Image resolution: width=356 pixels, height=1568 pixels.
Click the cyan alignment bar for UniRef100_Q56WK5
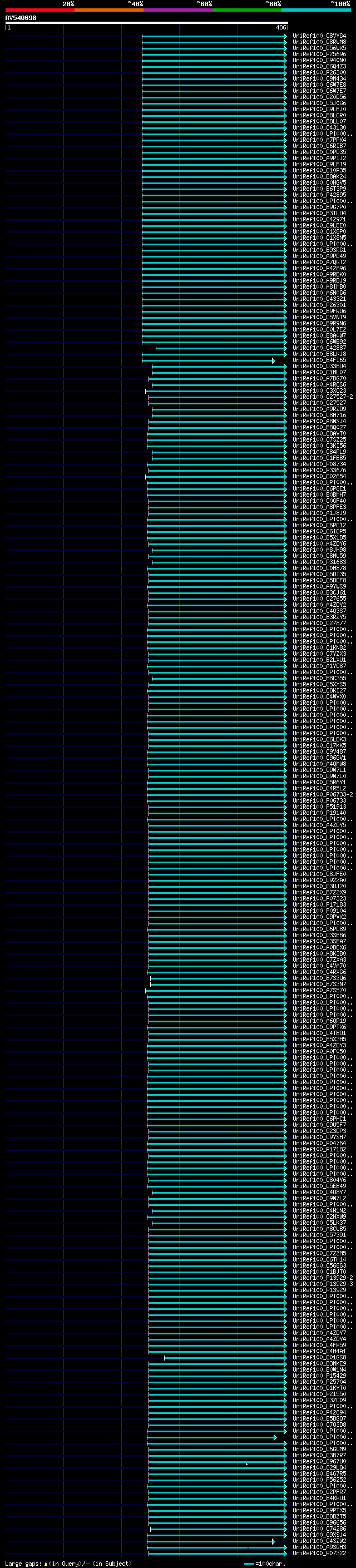coord(214,48)
